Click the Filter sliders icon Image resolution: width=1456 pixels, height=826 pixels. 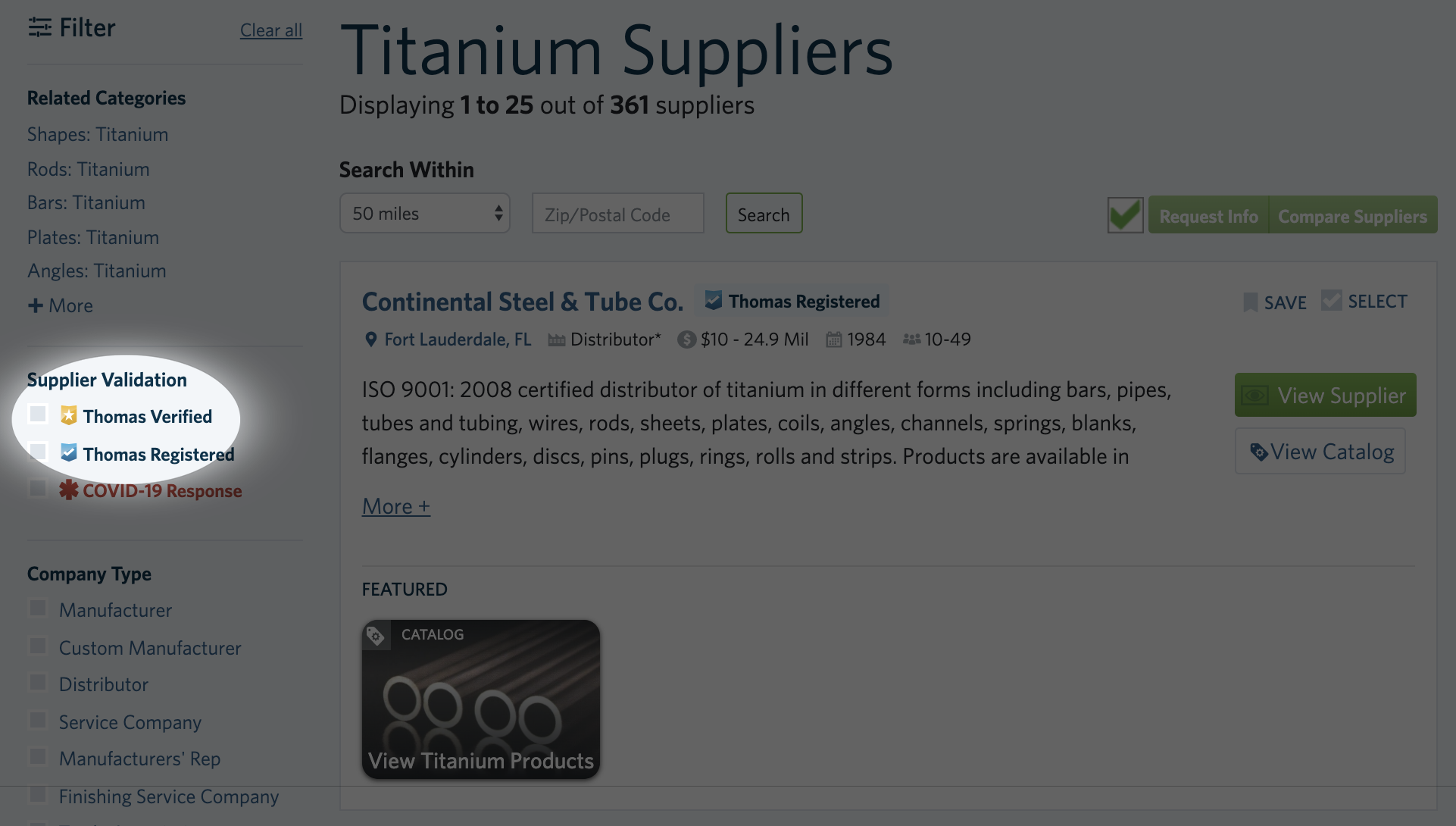(x=39, y=28)
